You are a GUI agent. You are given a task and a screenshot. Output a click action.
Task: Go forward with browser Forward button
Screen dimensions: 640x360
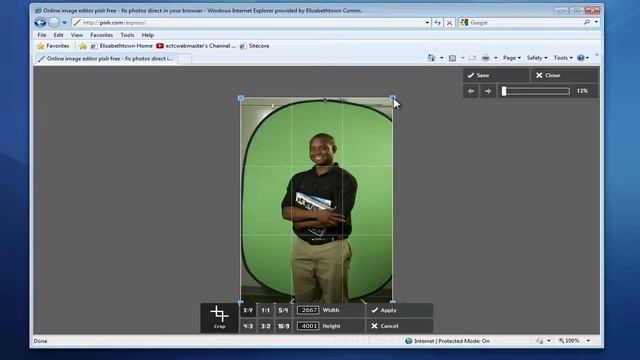(x=54, y=22)
